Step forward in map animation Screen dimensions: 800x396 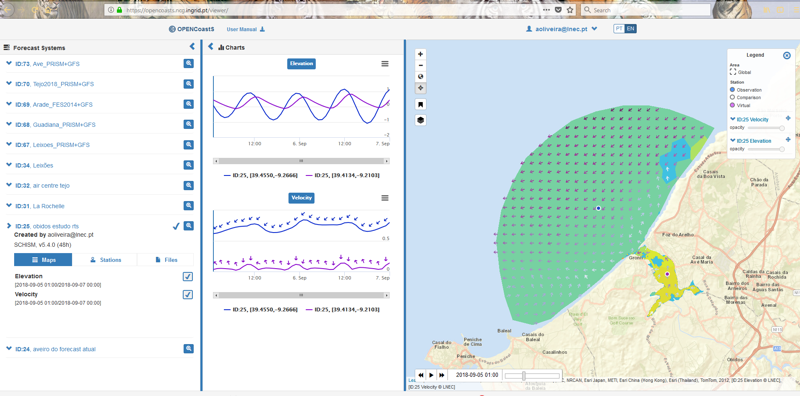point(442,375)
